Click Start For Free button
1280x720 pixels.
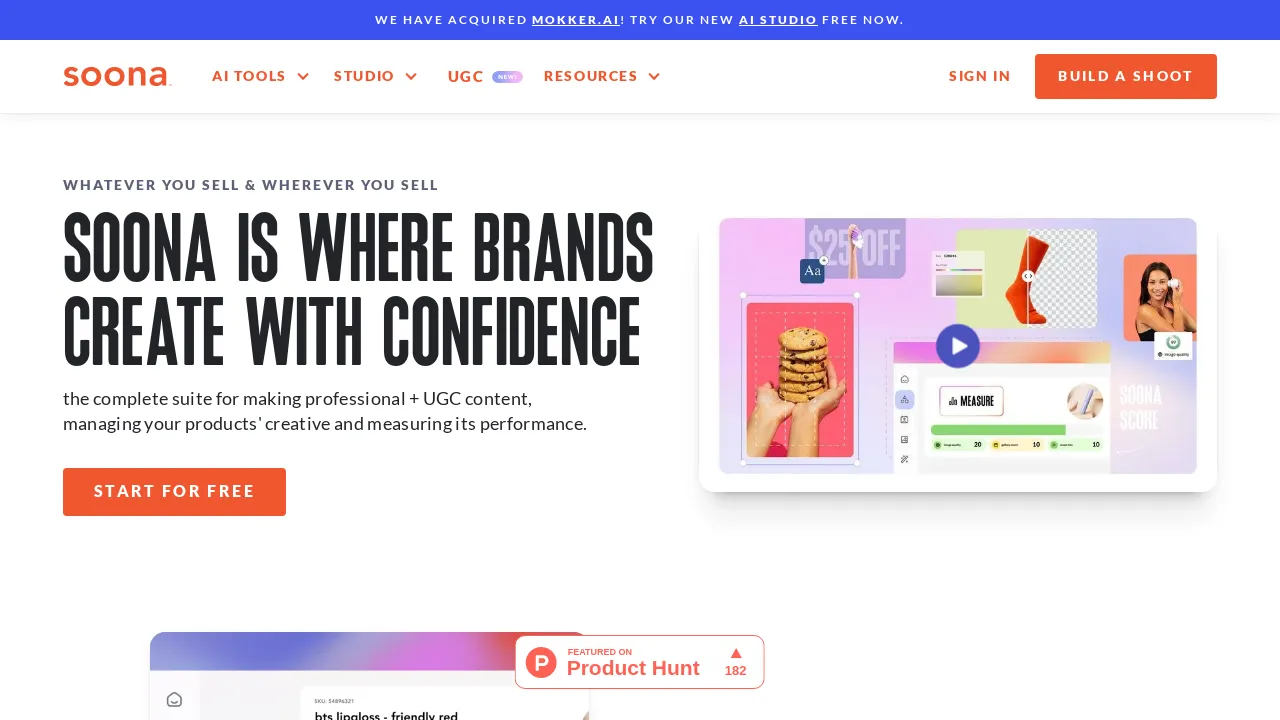click(x=174, y=492)
